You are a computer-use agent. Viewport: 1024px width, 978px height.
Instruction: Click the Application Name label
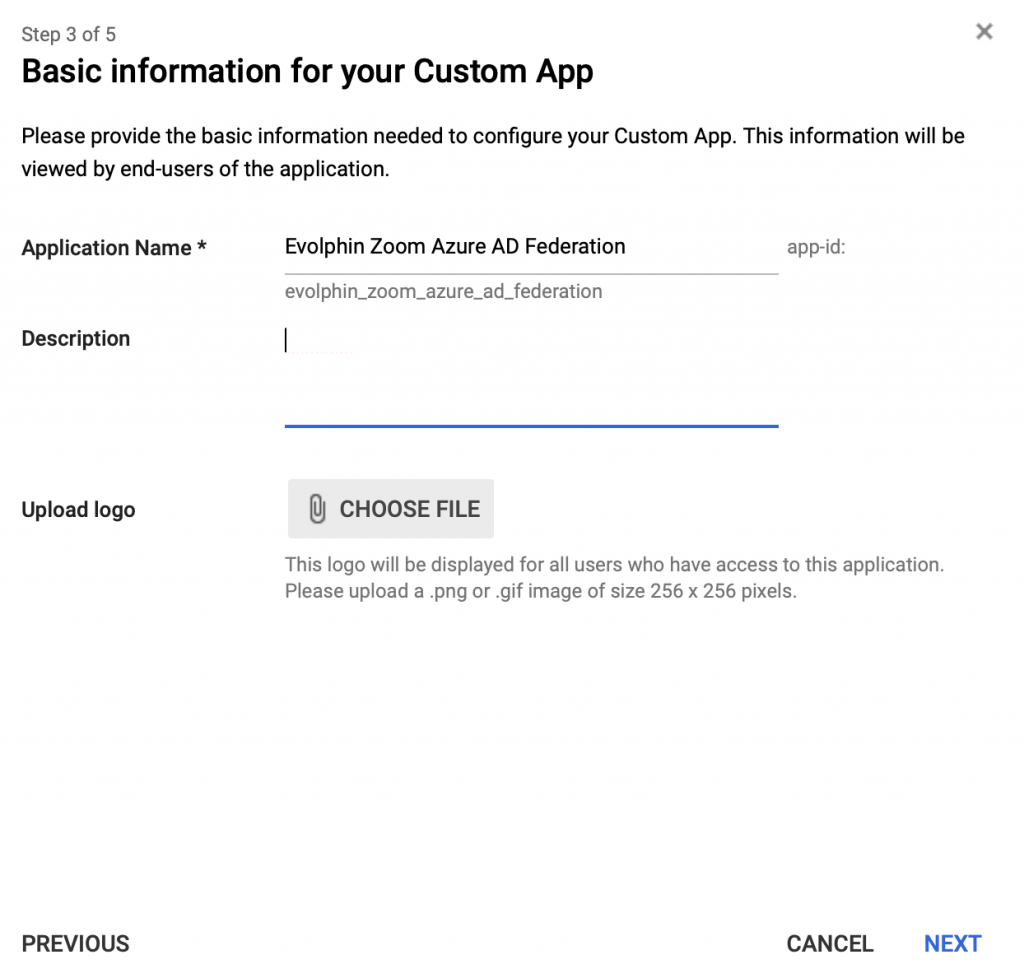[x=106, y=248]
